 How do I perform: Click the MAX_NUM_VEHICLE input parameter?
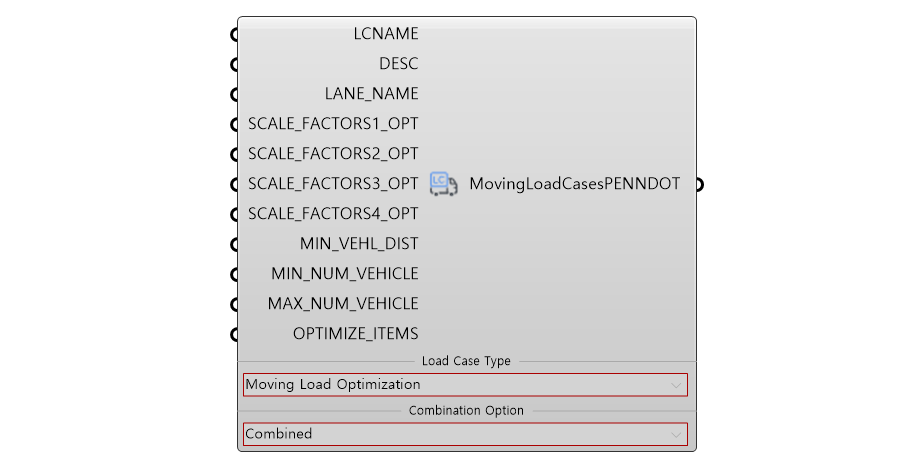(343, 304)
